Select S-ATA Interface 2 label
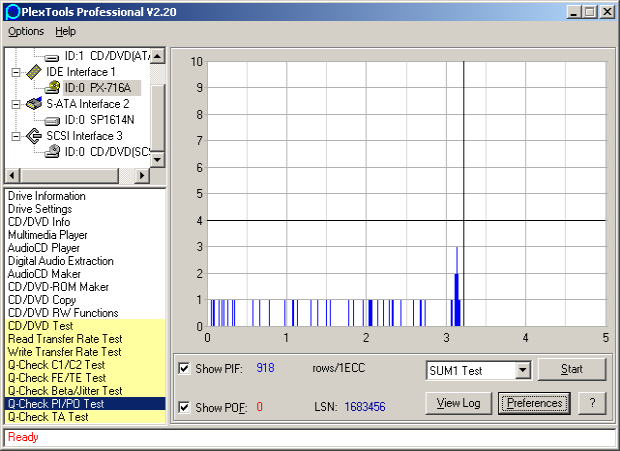Screen dimensions: 620x451 point(88,104)
